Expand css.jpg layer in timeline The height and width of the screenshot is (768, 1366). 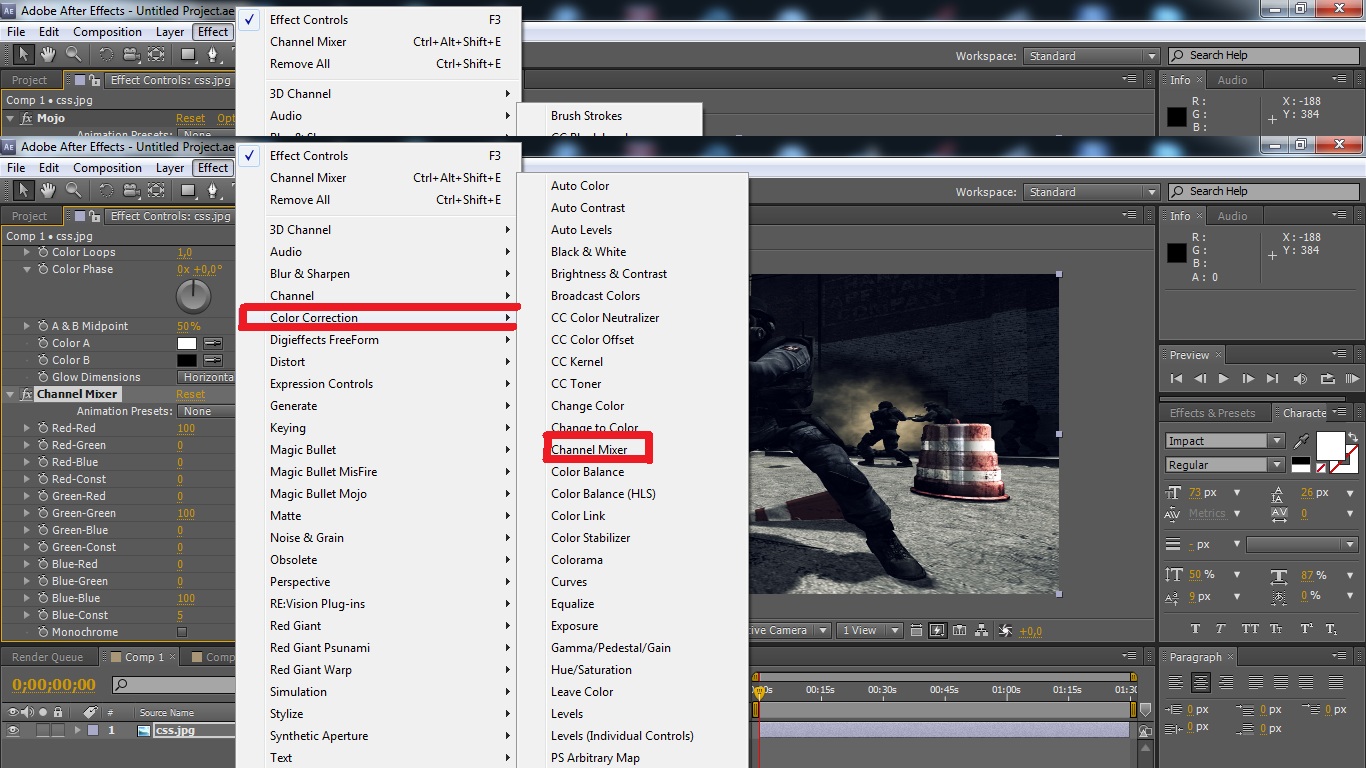(x=77, y=731)
